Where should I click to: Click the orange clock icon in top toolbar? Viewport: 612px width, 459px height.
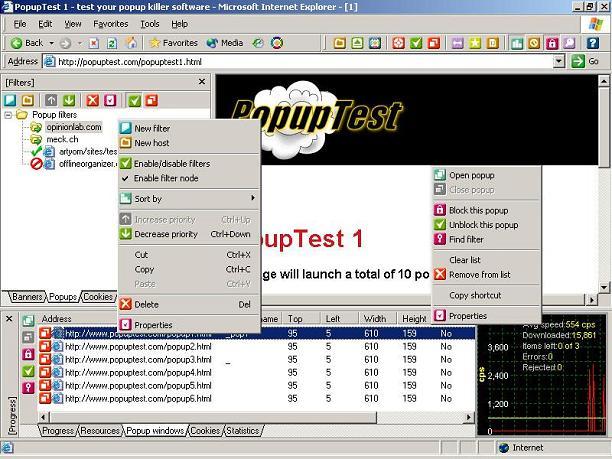tap(534, 43)
